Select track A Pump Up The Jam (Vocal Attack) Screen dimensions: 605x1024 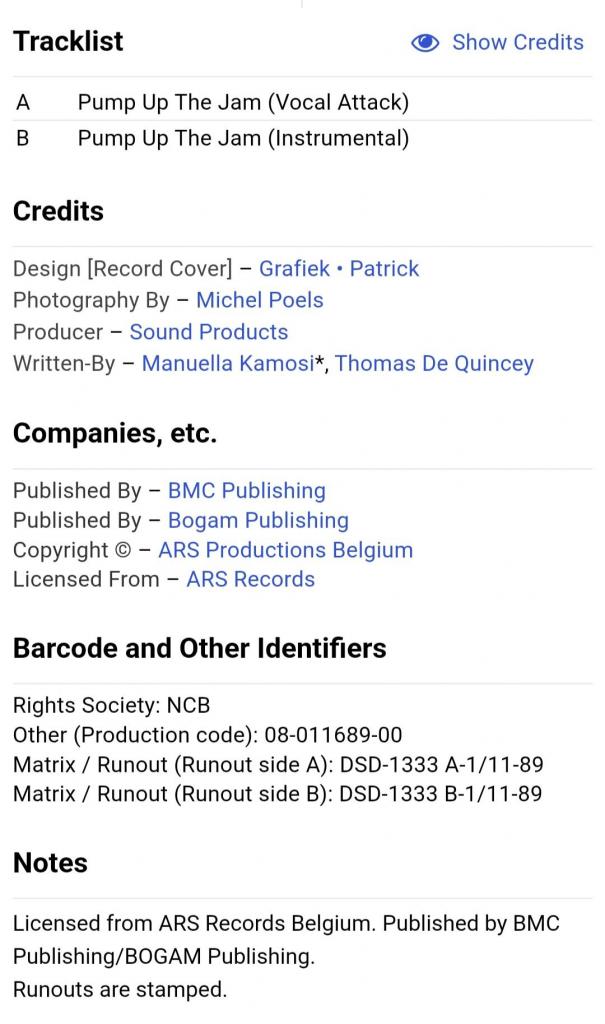243,102
